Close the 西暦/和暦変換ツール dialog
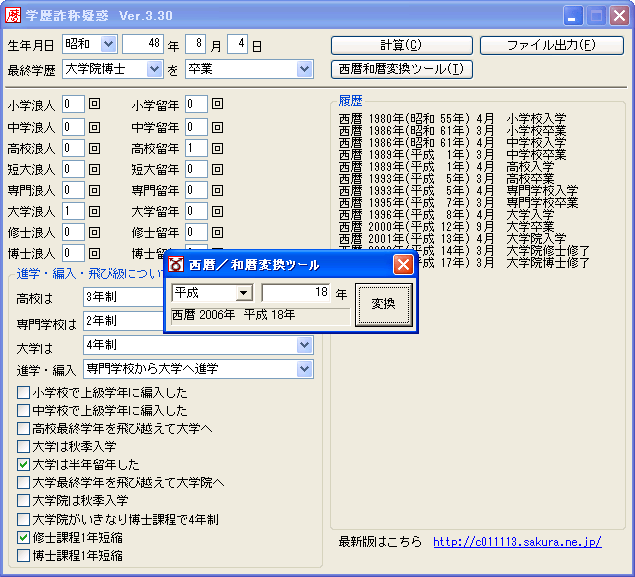 click(x=403, y=265)
